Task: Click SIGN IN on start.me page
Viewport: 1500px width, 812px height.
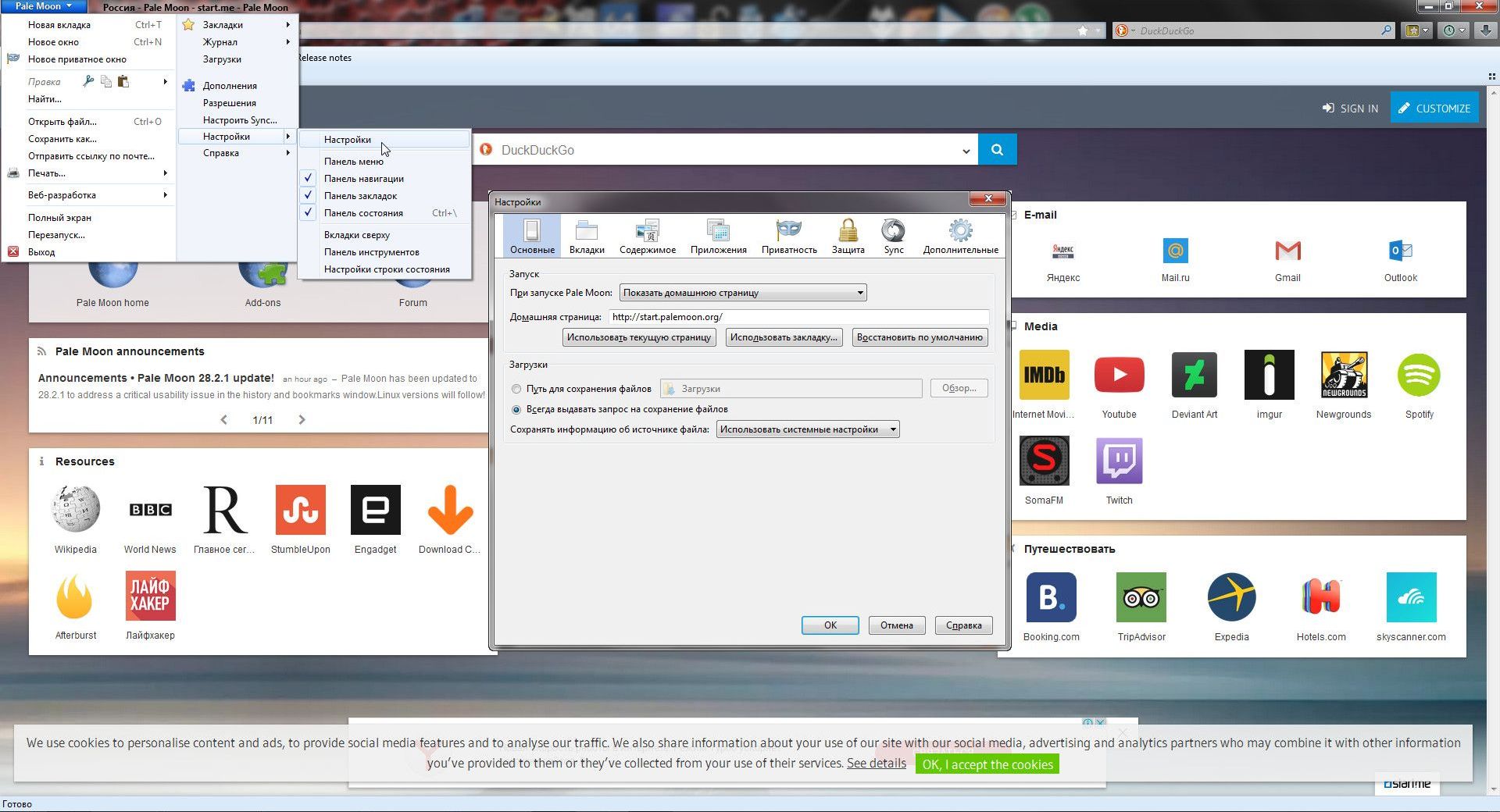Action: pos(1350,109)
